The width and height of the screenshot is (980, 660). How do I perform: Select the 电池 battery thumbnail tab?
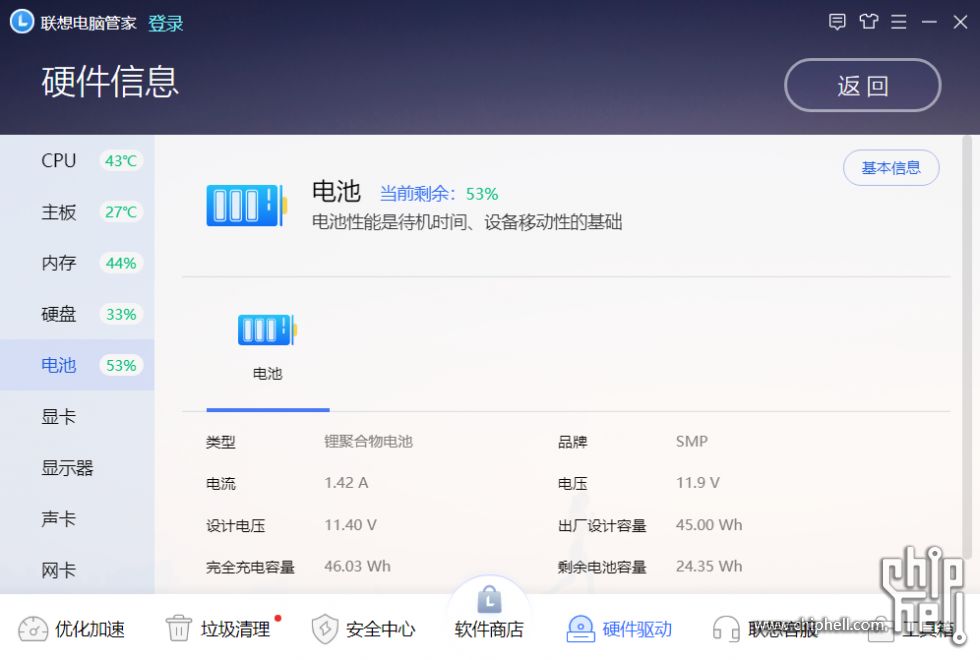coord(268,348)
